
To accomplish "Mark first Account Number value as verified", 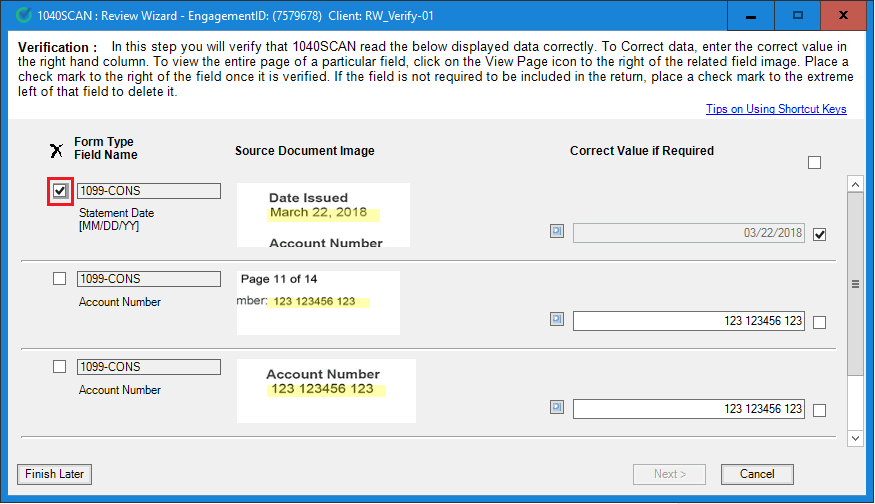I will (820, 323).
